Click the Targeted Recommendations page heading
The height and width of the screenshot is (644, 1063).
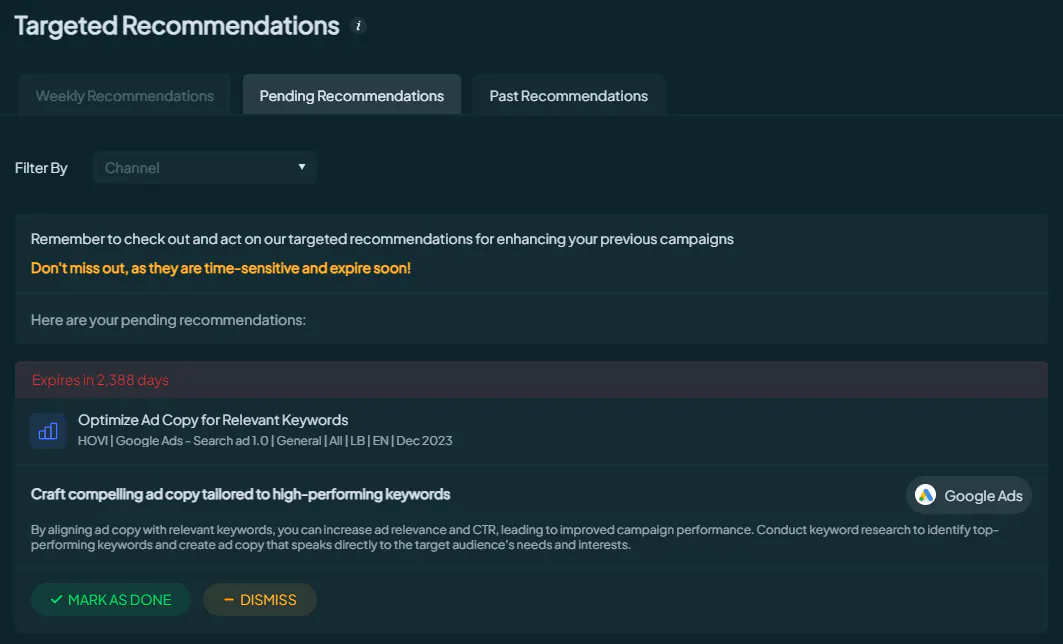[177, 26]
